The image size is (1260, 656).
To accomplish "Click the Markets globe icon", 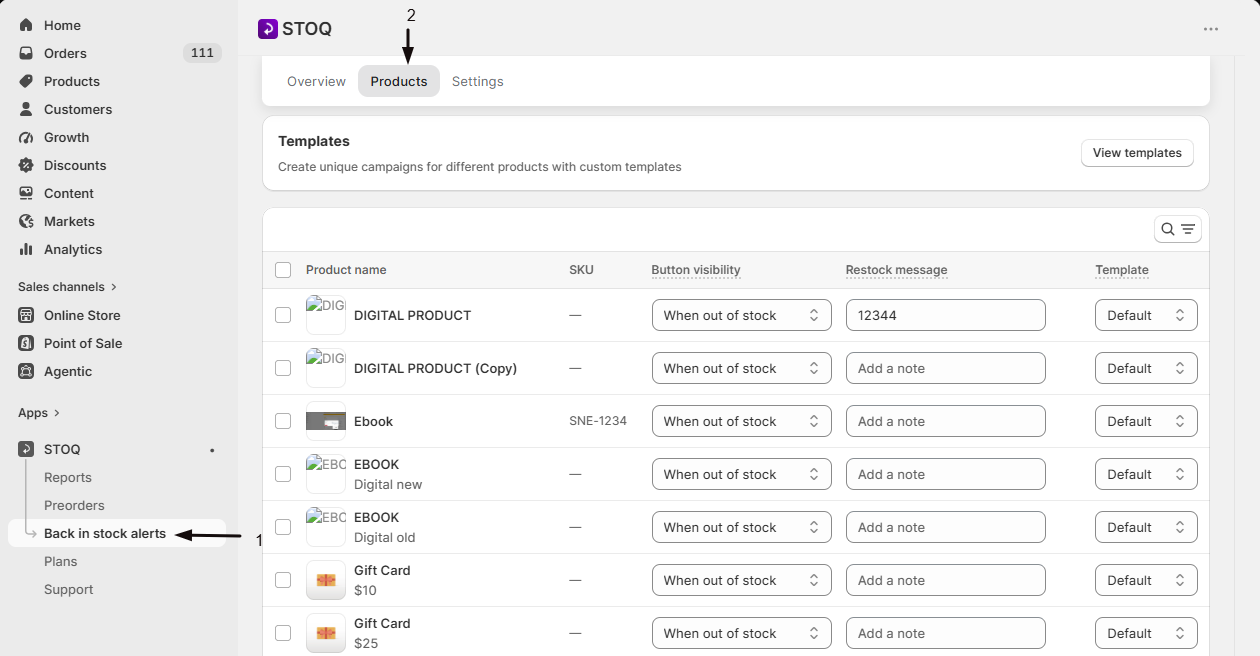I will (26, 221).
